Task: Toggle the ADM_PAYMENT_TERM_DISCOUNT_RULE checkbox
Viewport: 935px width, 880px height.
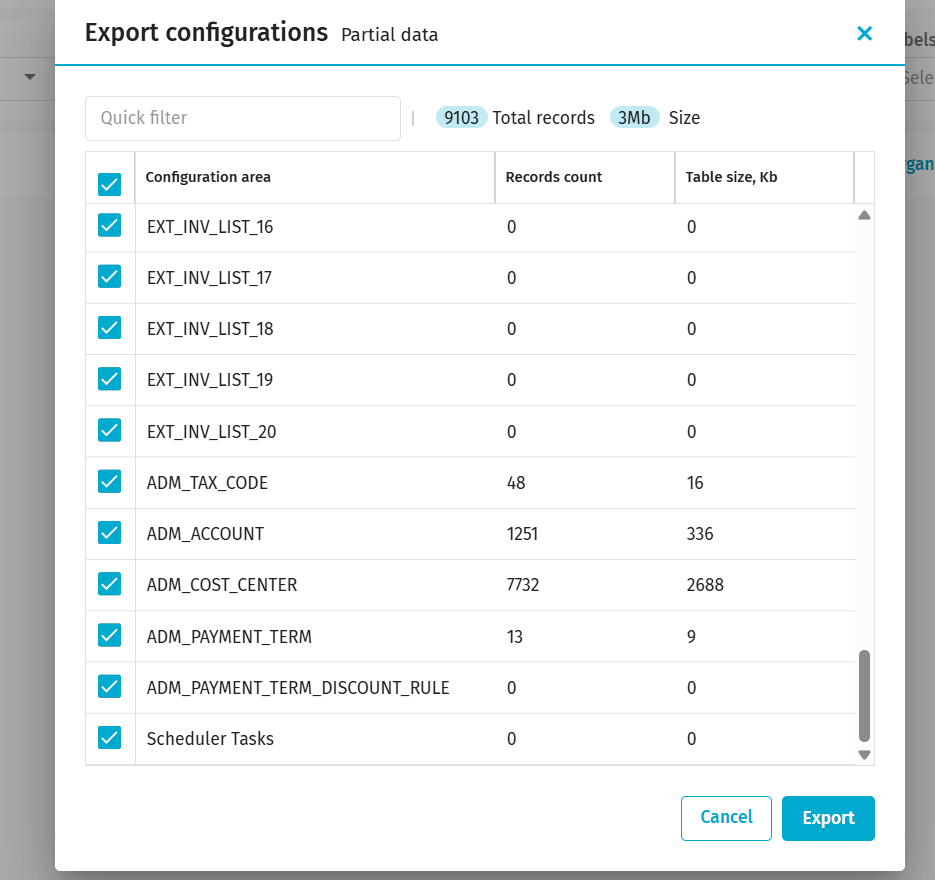Action: point(110,687)
